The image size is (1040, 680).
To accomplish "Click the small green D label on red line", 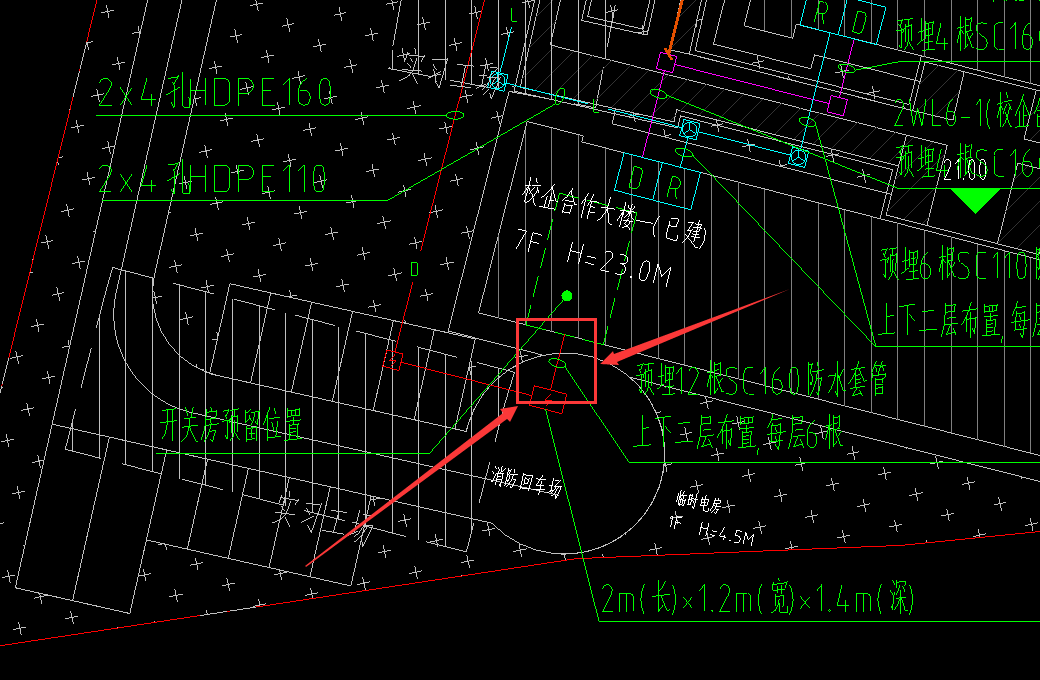I will click(415, 269).
